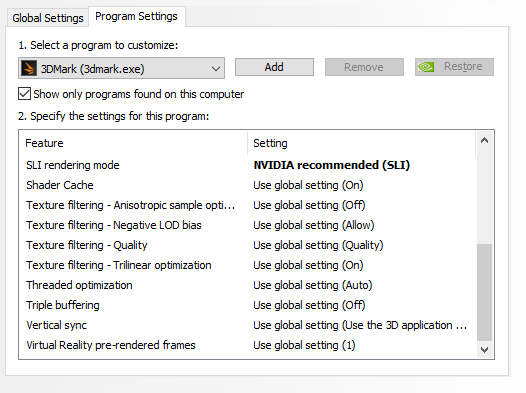The image size is (526, 393).
Task: Select the Program Settings tab
Action: (137, 16)
